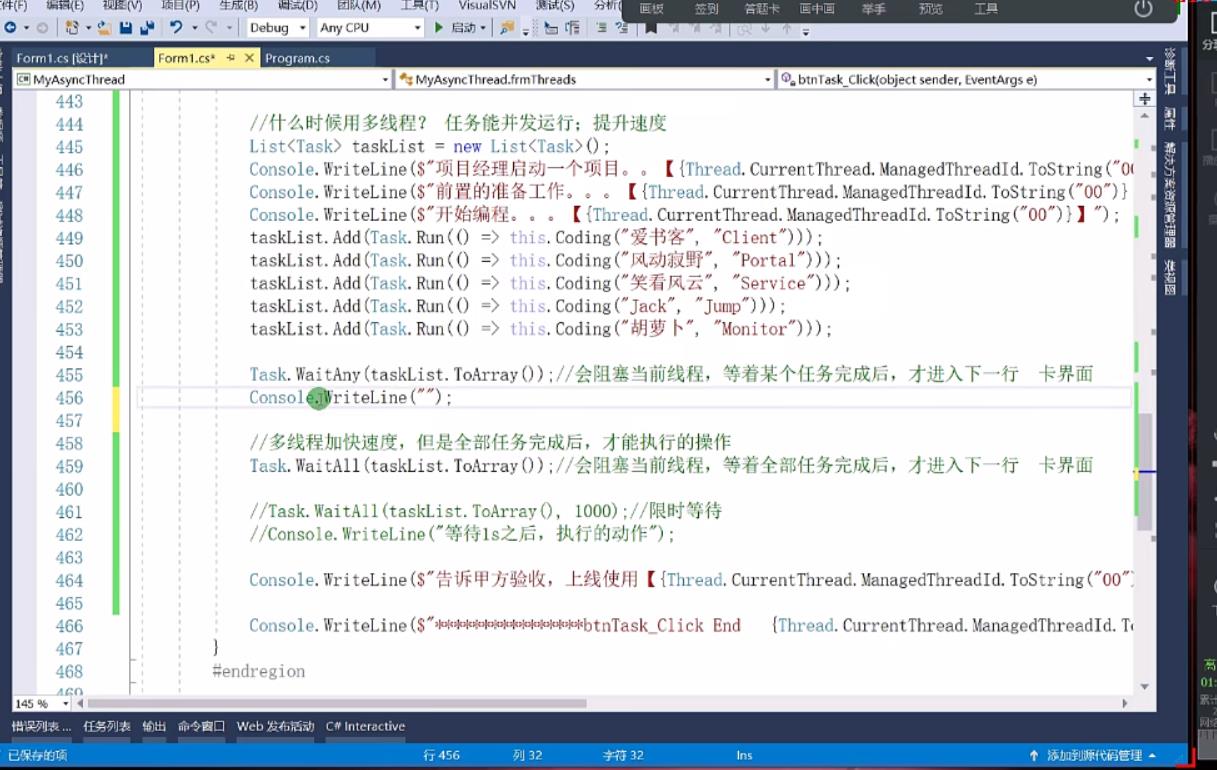
Task: Open the 调试(D) menu
Action: (297, 6)
